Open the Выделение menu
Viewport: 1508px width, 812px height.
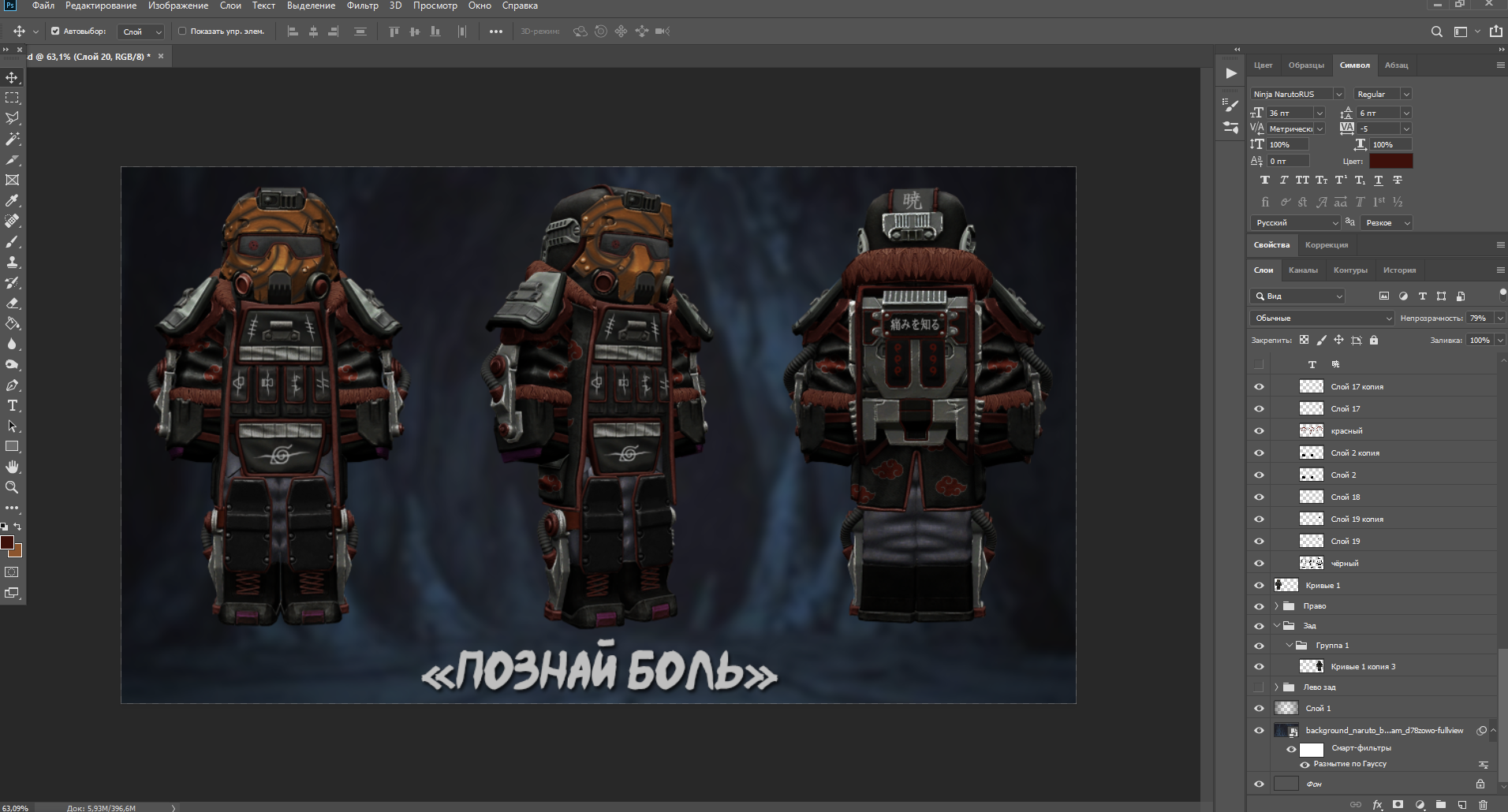[x=311, y=6]
